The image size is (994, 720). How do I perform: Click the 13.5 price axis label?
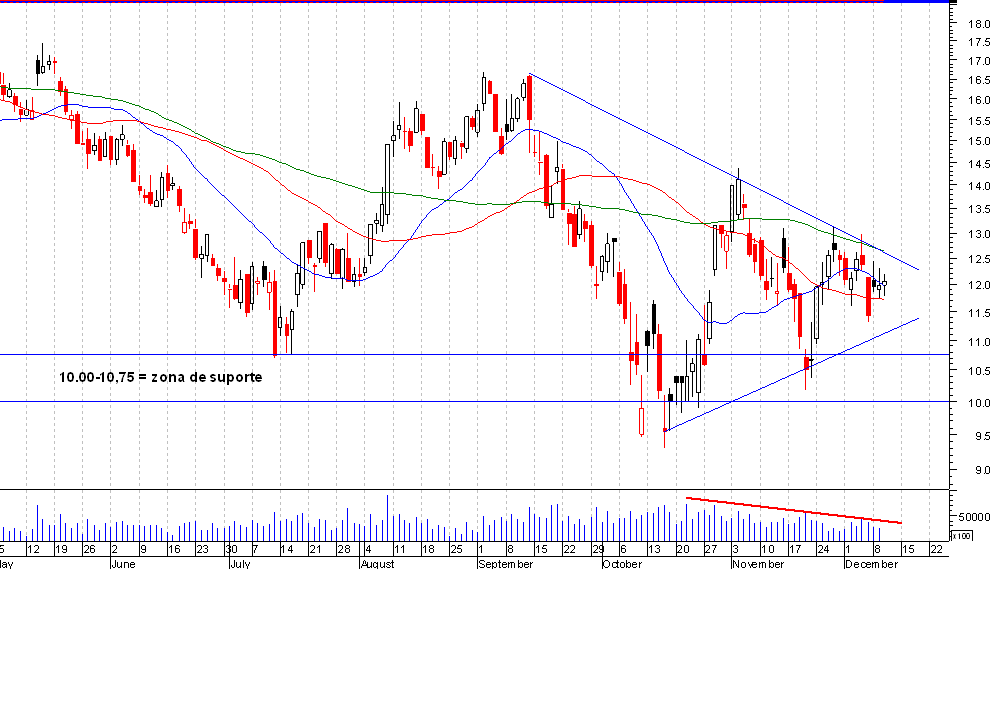(x=979, y=210)
